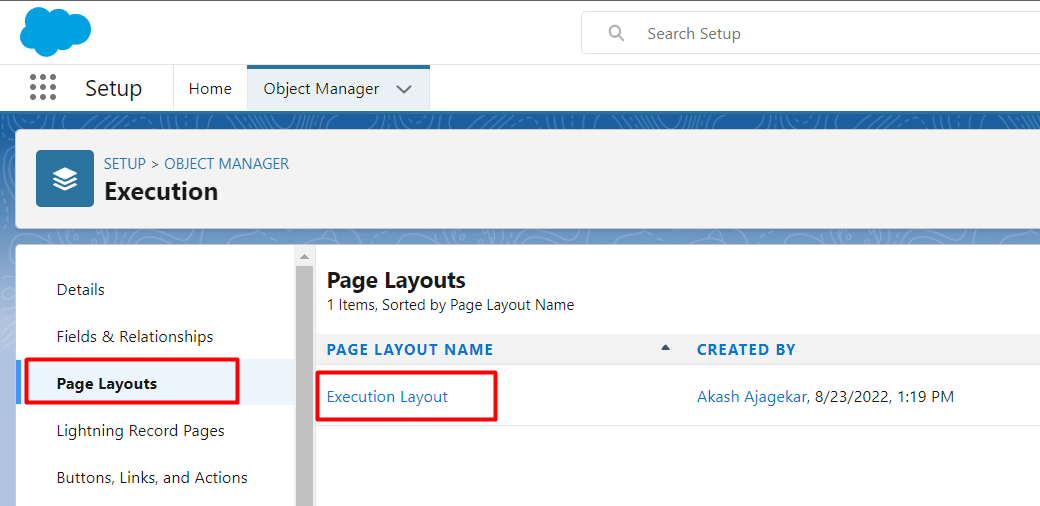
Task: Open Akash Ajagekar user profile link
Action: pos(751,397)
